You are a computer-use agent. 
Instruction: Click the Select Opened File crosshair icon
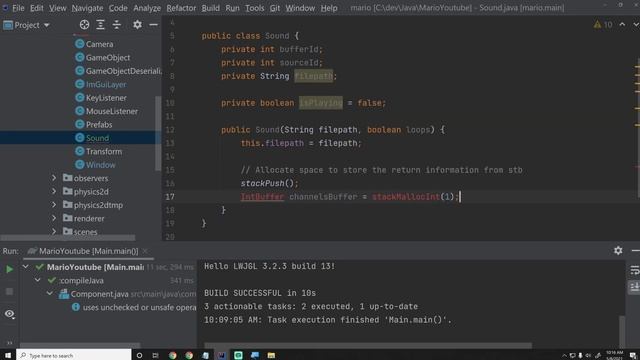coord(84,25)
